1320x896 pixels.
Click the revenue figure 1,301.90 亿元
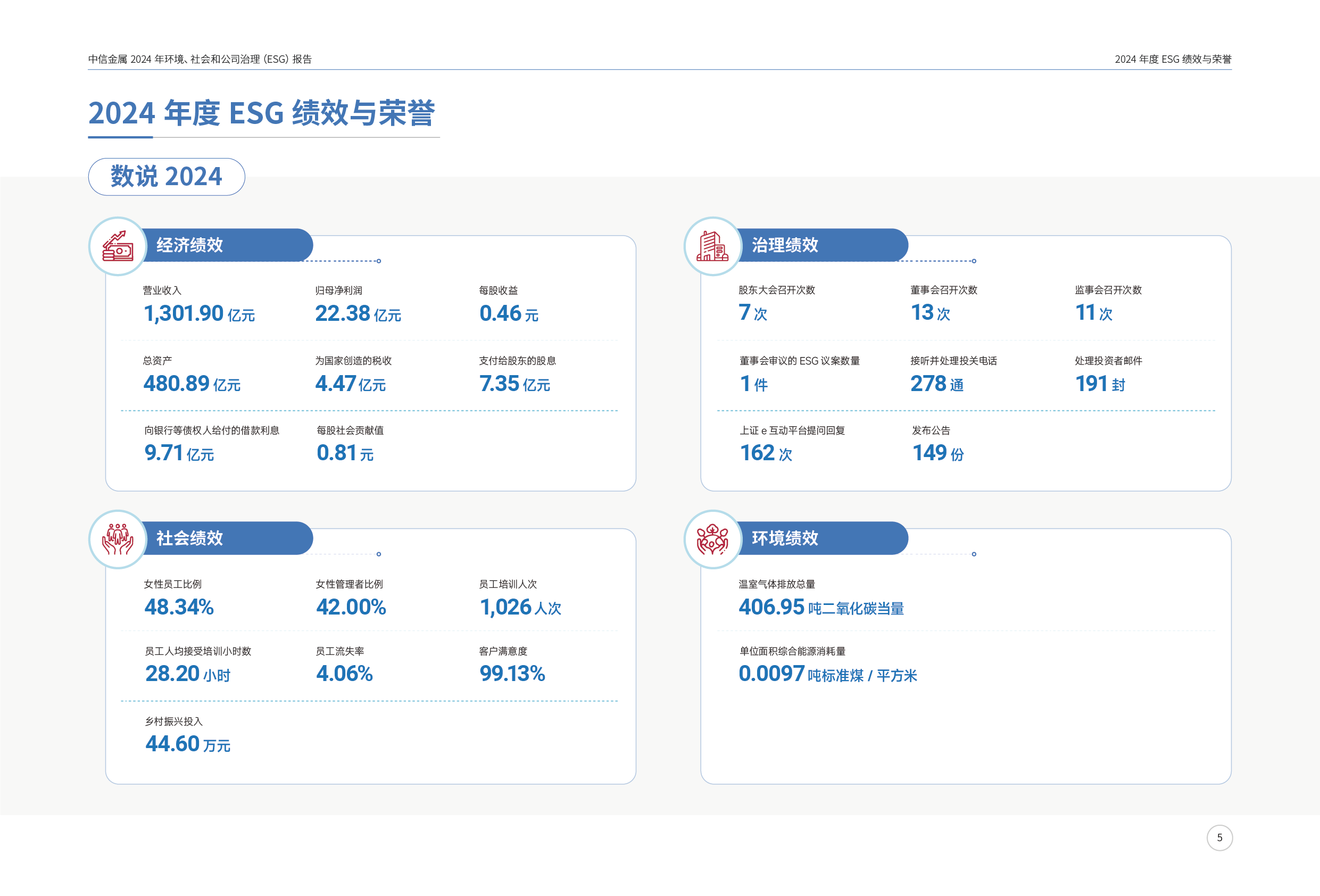(x=199, y=313)
